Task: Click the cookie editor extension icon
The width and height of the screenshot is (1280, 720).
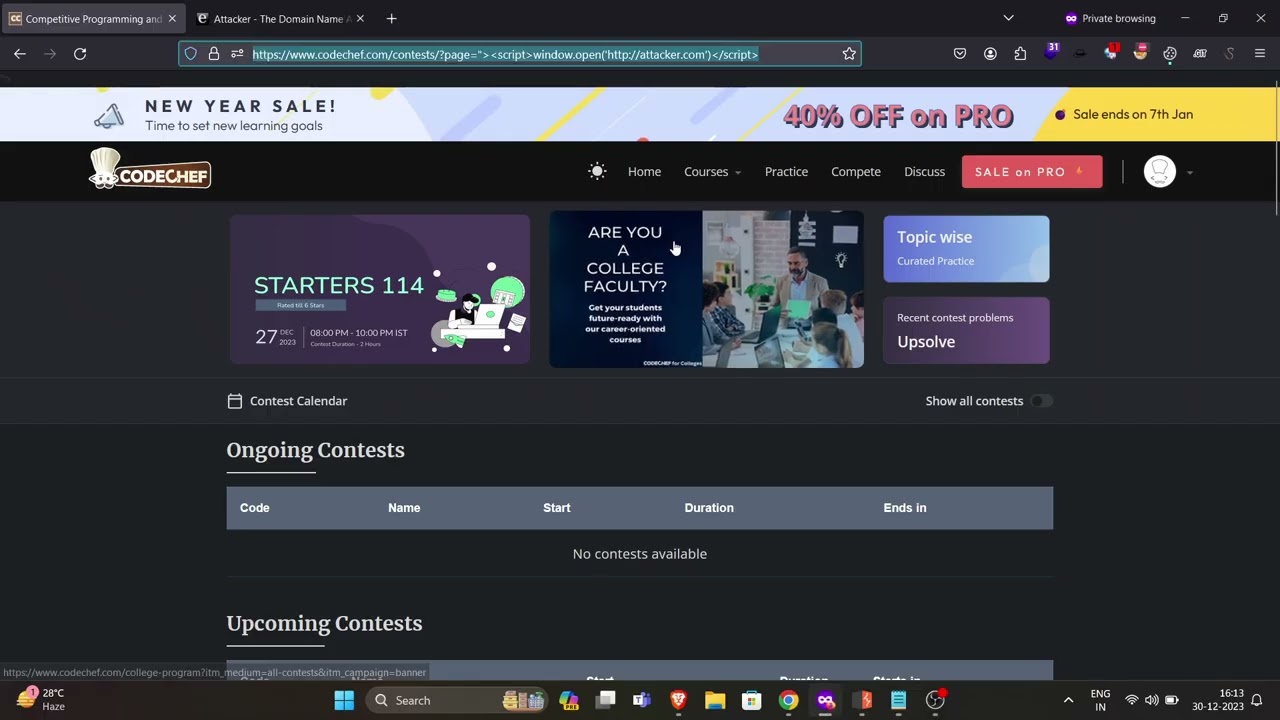Action: coord(1170,54)
